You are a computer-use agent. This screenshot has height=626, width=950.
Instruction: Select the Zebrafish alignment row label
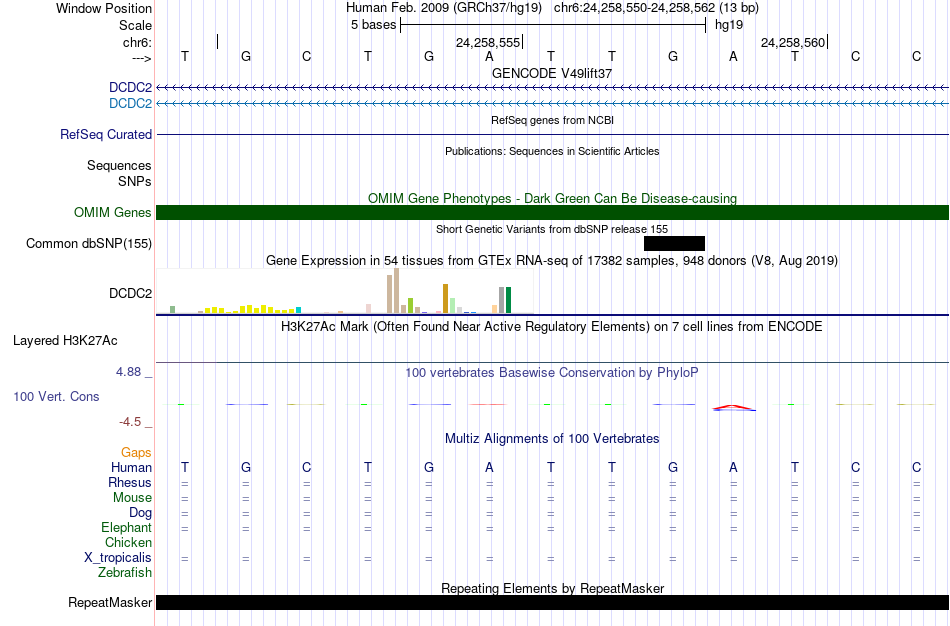(125, 572)
